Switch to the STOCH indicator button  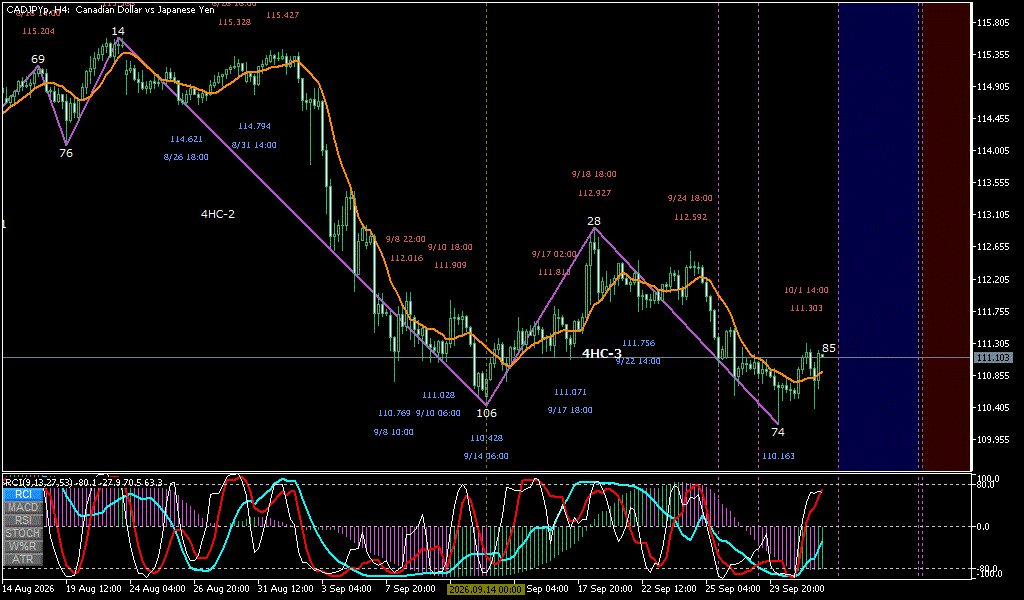pos(24,533)
